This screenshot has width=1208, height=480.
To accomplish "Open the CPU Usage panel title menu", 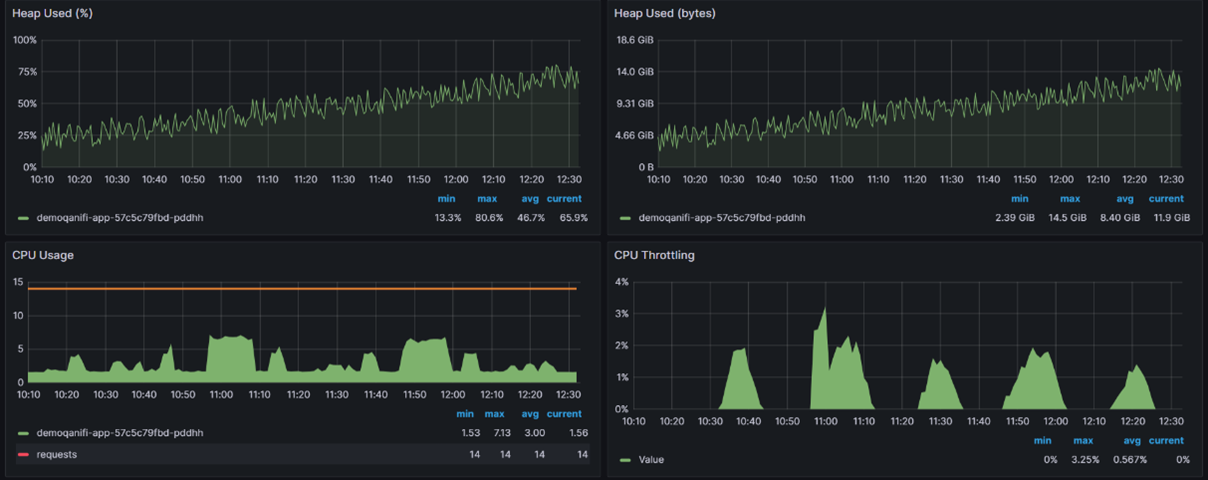I will pyautogui.click(x=43, y=255).
